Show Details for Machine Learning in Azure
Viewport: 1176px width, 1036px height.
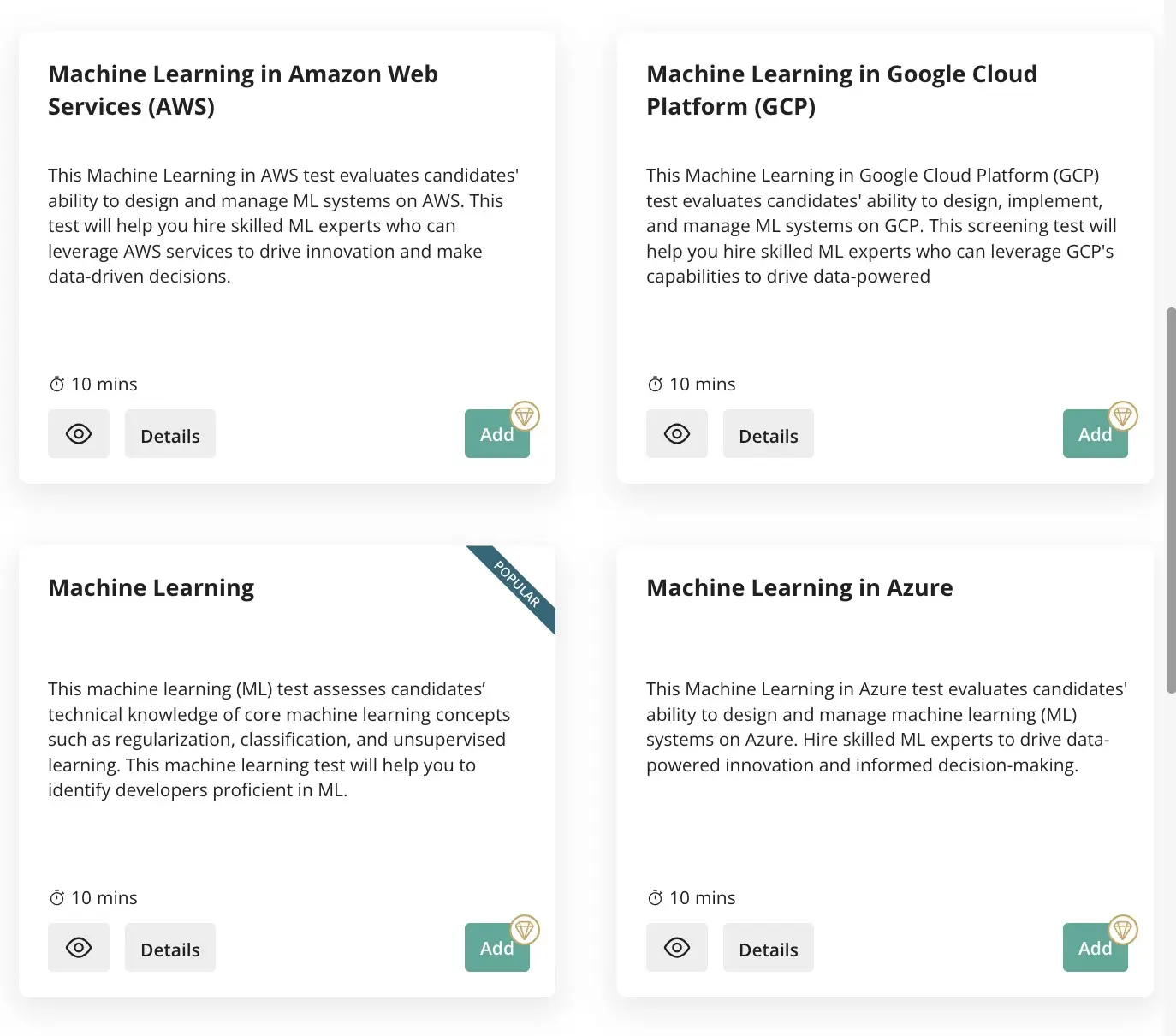point(768,949)
